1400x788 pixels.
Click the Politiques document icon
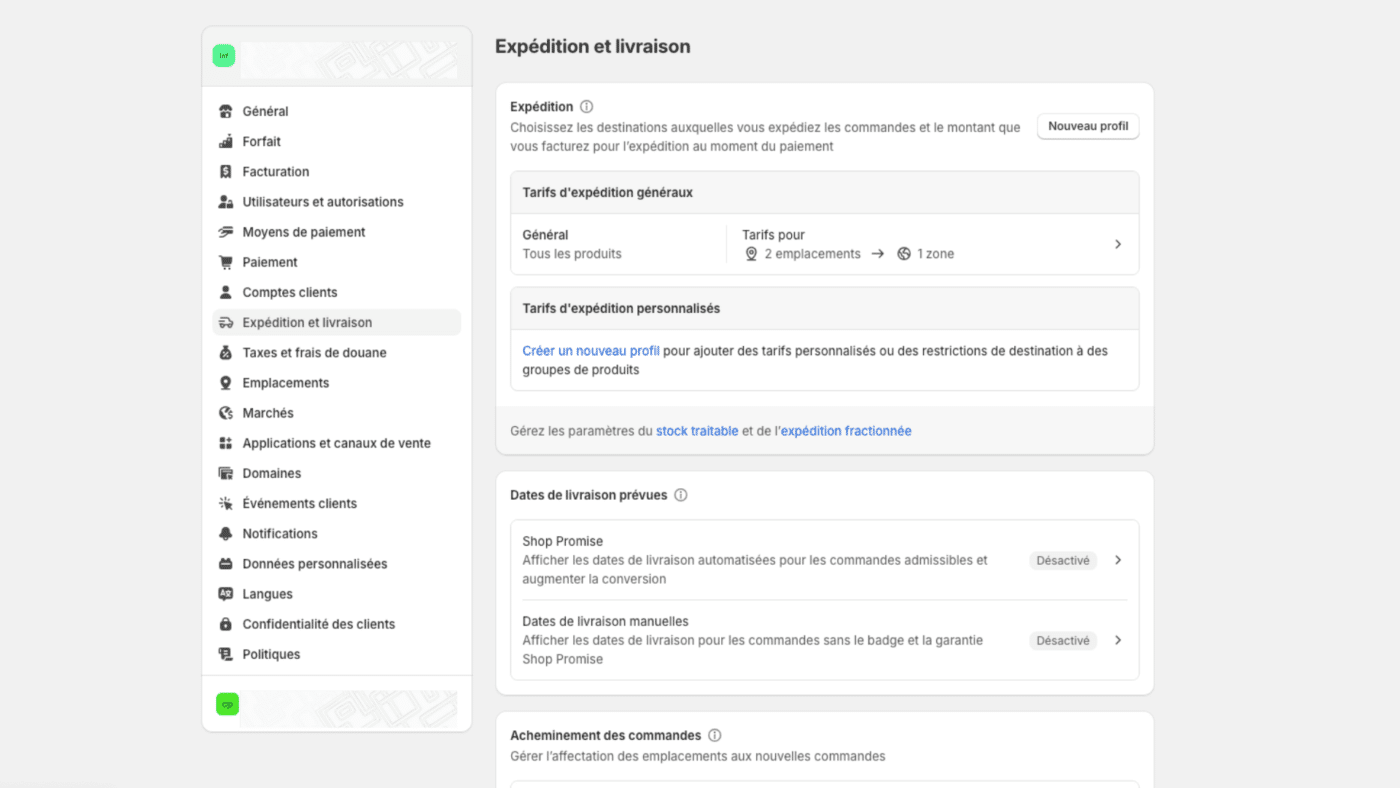tap(225, 654)
